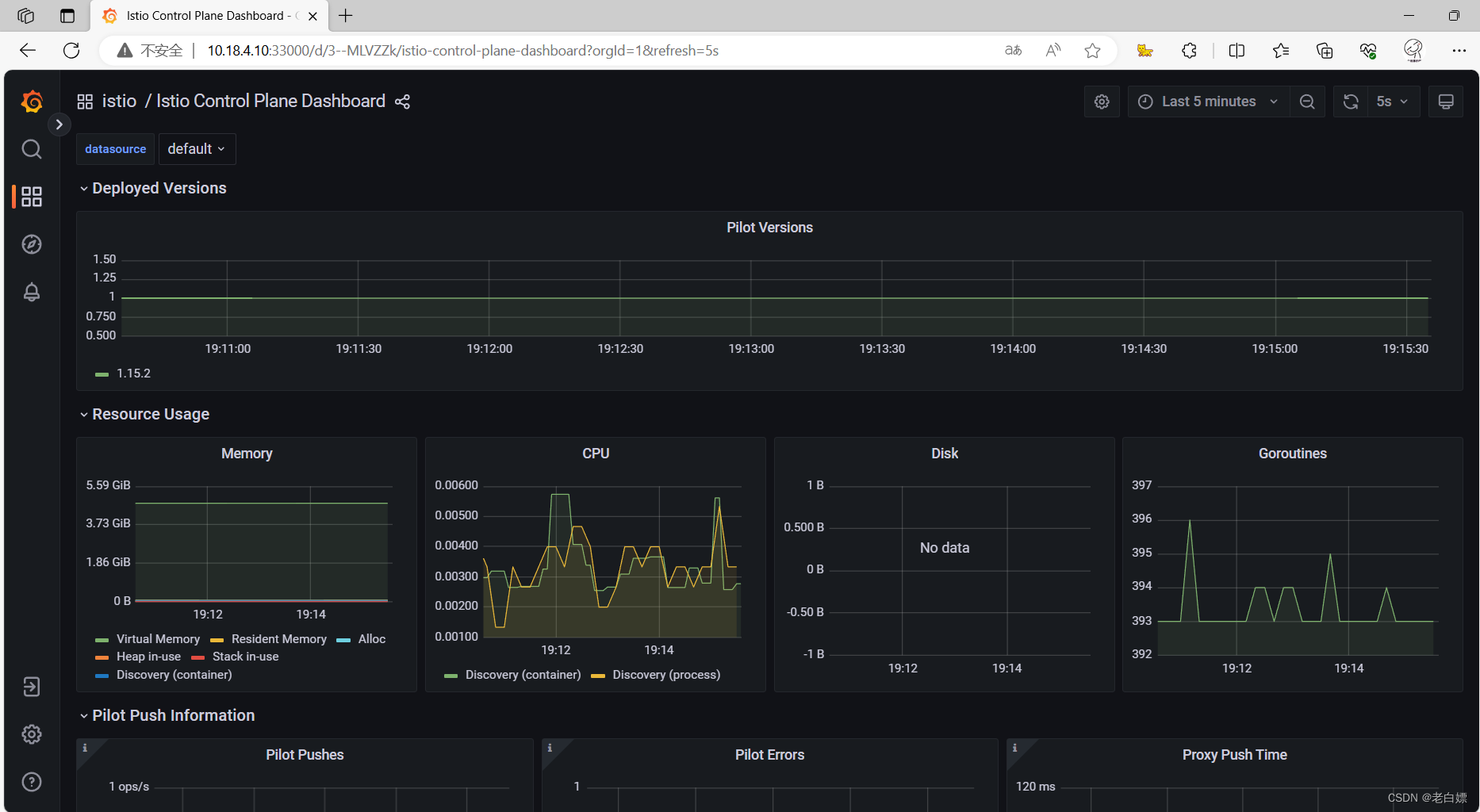Share the dashboard using the share icon
The height and width of the screenshot is (812, 1480).
(x=402, y=101)
